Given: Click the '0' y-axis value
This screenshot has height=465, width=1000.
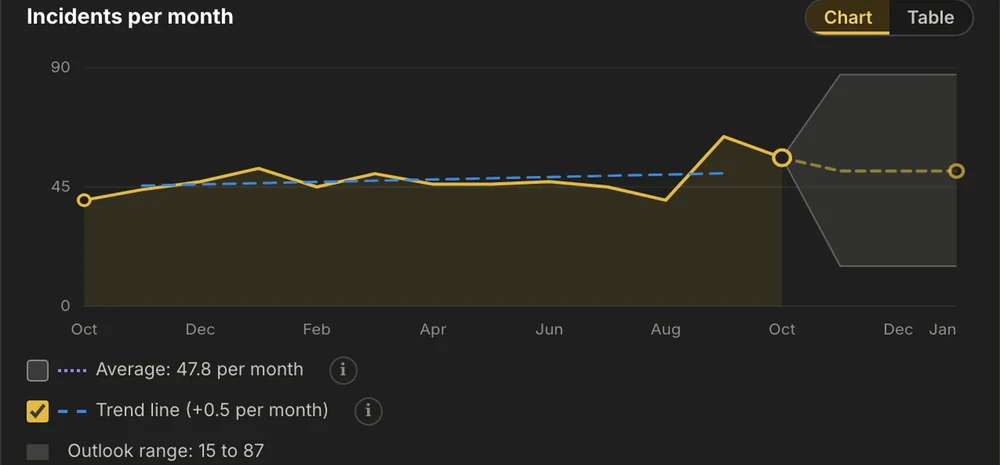Looking at the screenshot, I should (x=65, y=306).
